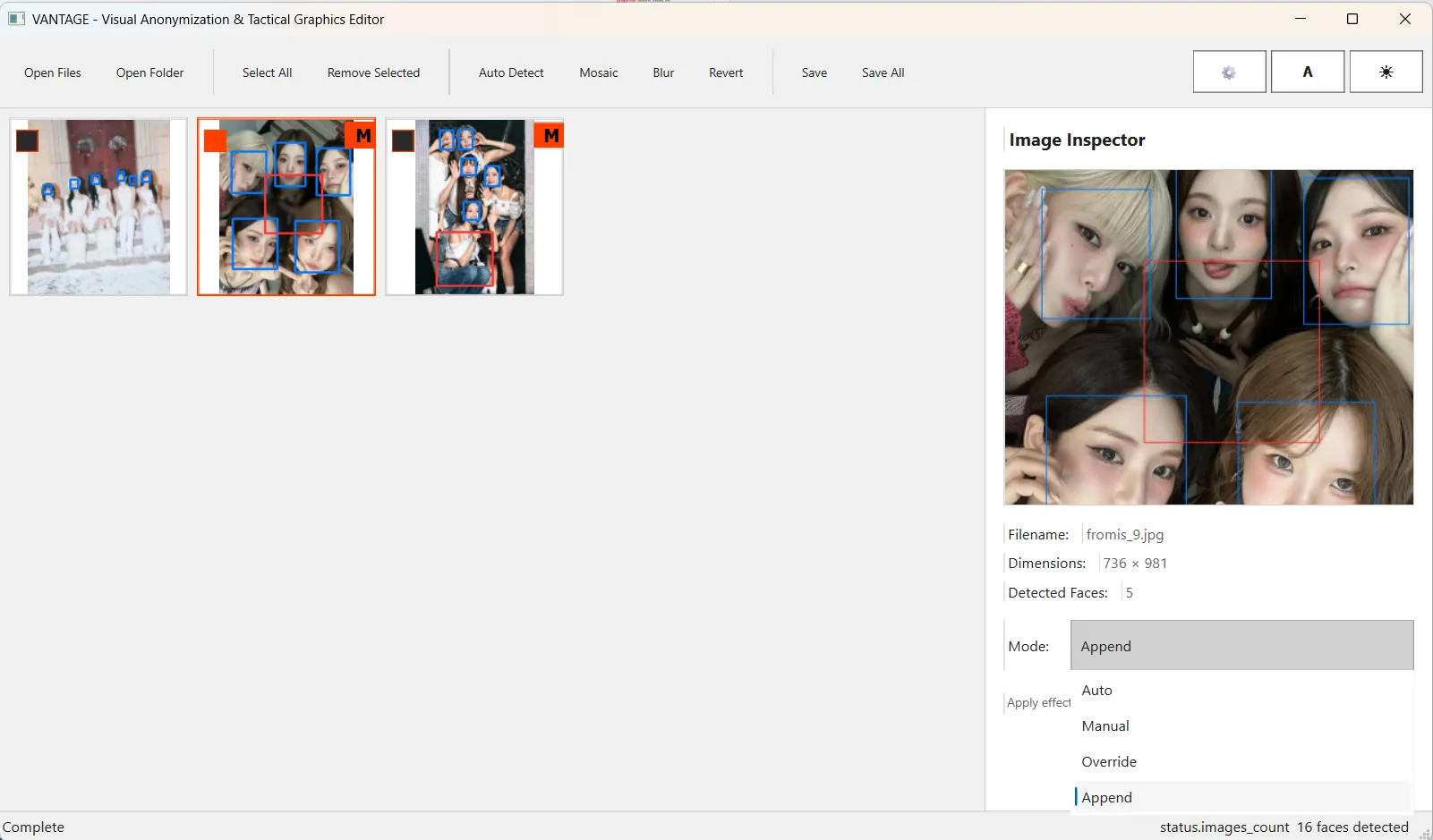Click Save All in the toolbar
Viewport: 1433px width, 840px height.
[883, 73]
